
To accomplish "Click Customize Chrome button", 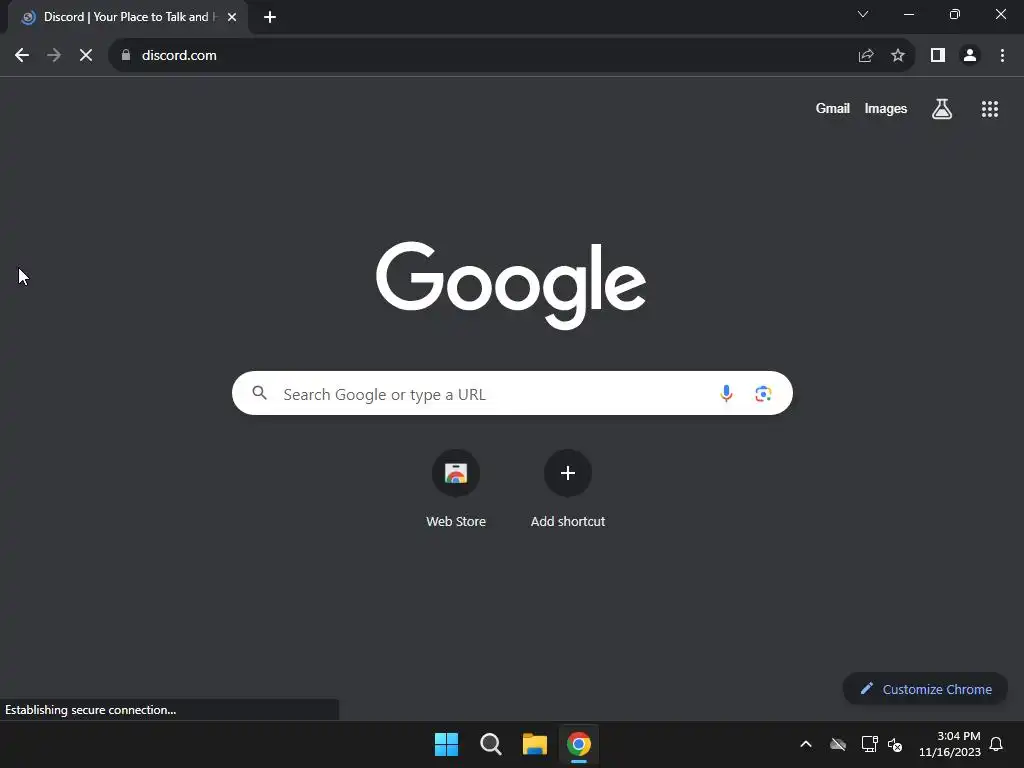I will [925, 689].
